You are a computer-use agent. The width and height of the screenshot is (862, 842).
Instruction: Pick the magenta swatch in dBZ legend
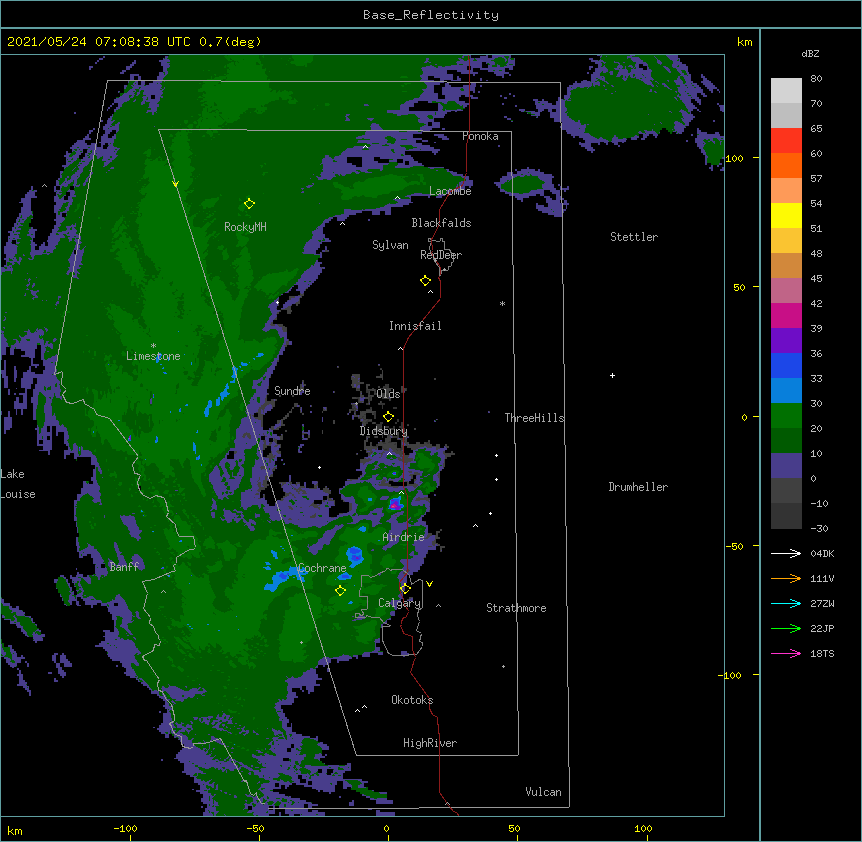786,315
